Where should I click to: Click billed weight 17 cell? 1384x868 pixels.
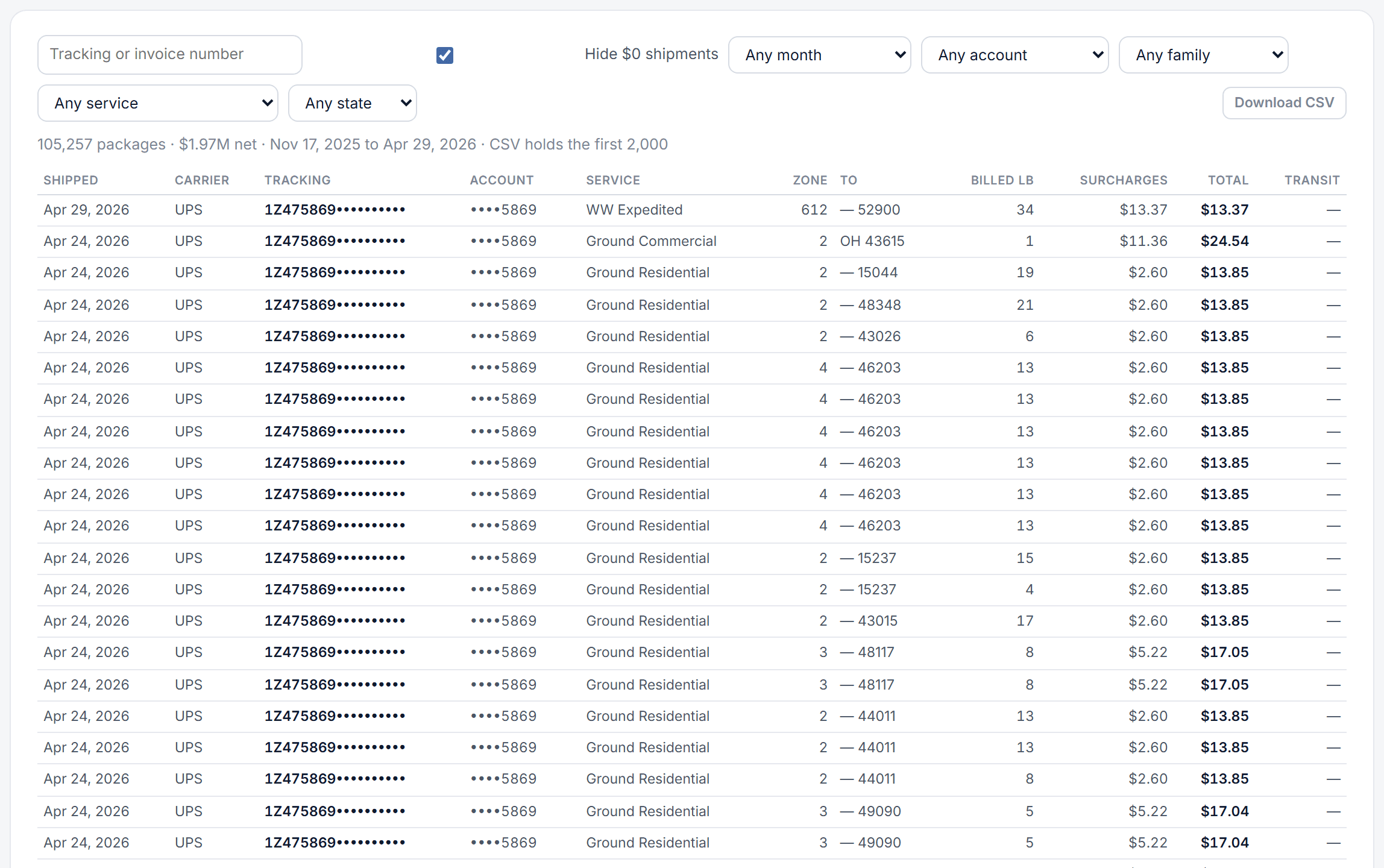coord(1025,621)
